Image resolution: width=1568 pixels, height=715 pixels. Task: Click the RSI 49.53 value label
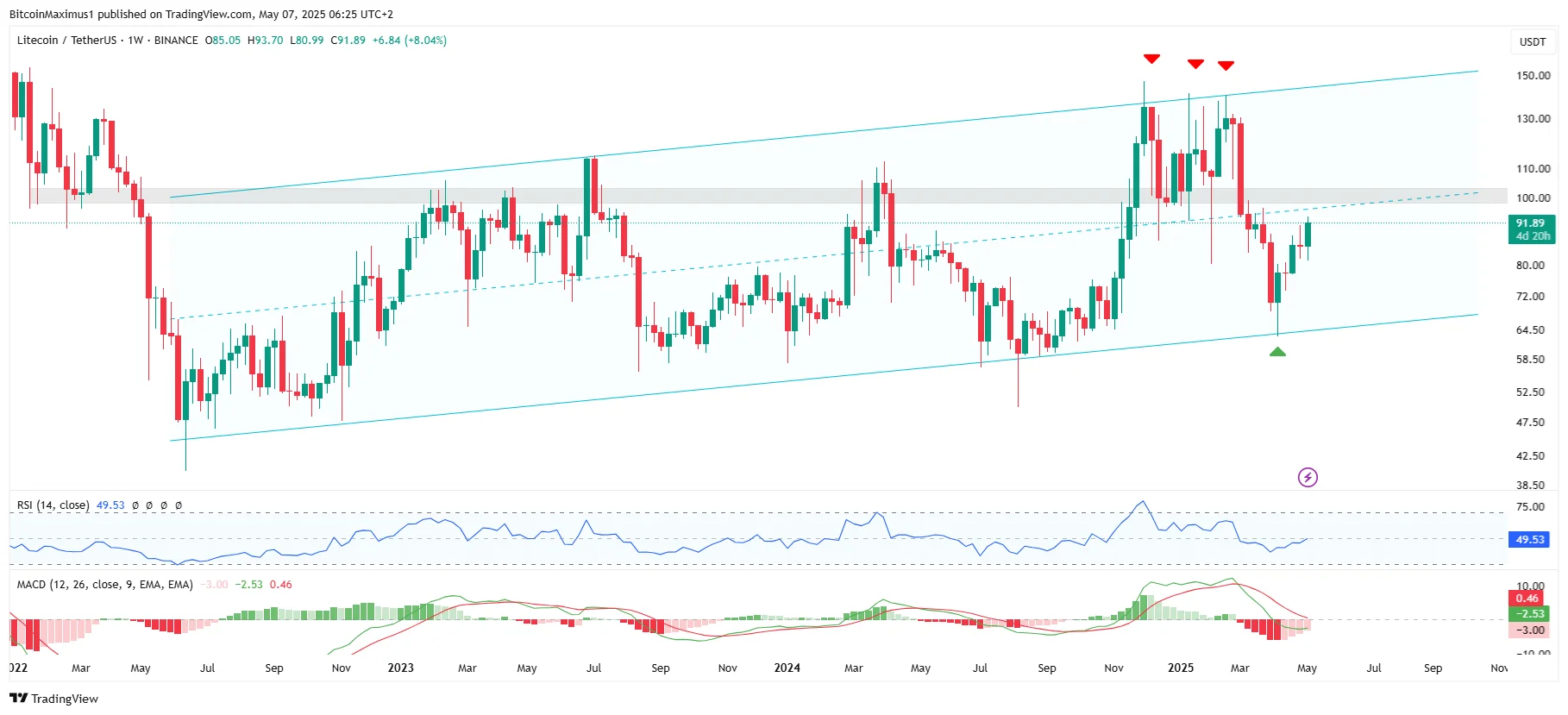click(x=1530, y=540)
